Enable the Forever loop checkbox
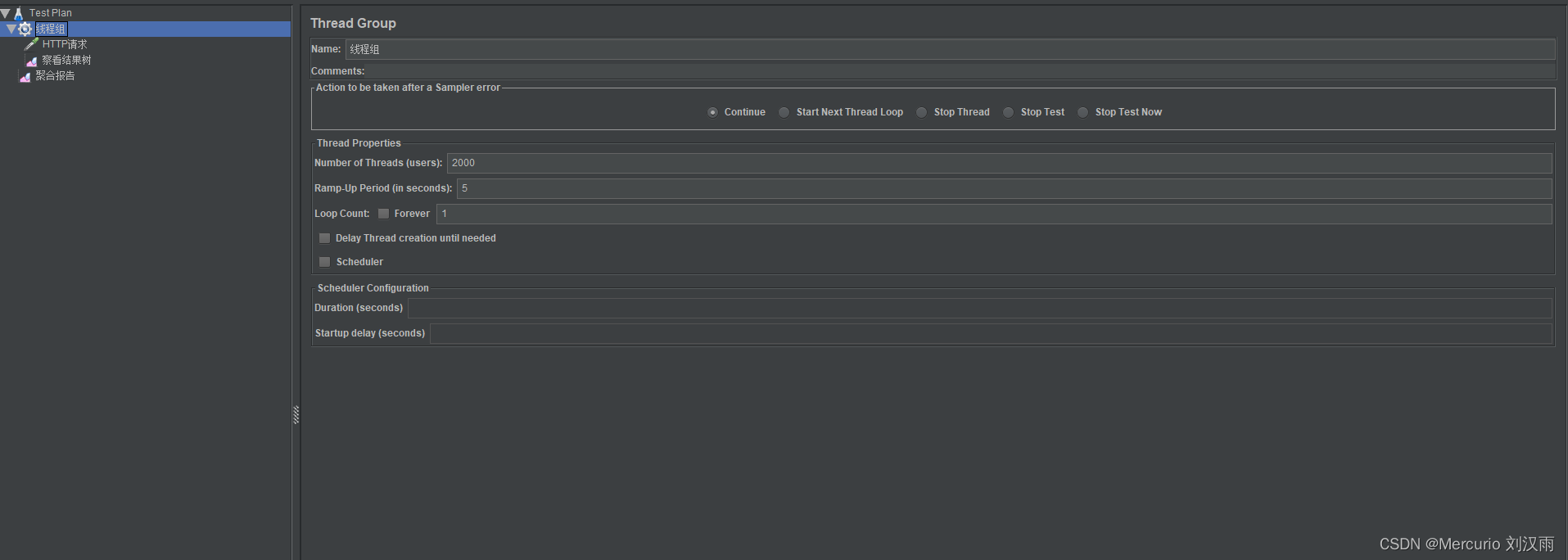The width and height of the screenshot is (1568, 560). tap(383, 214)
